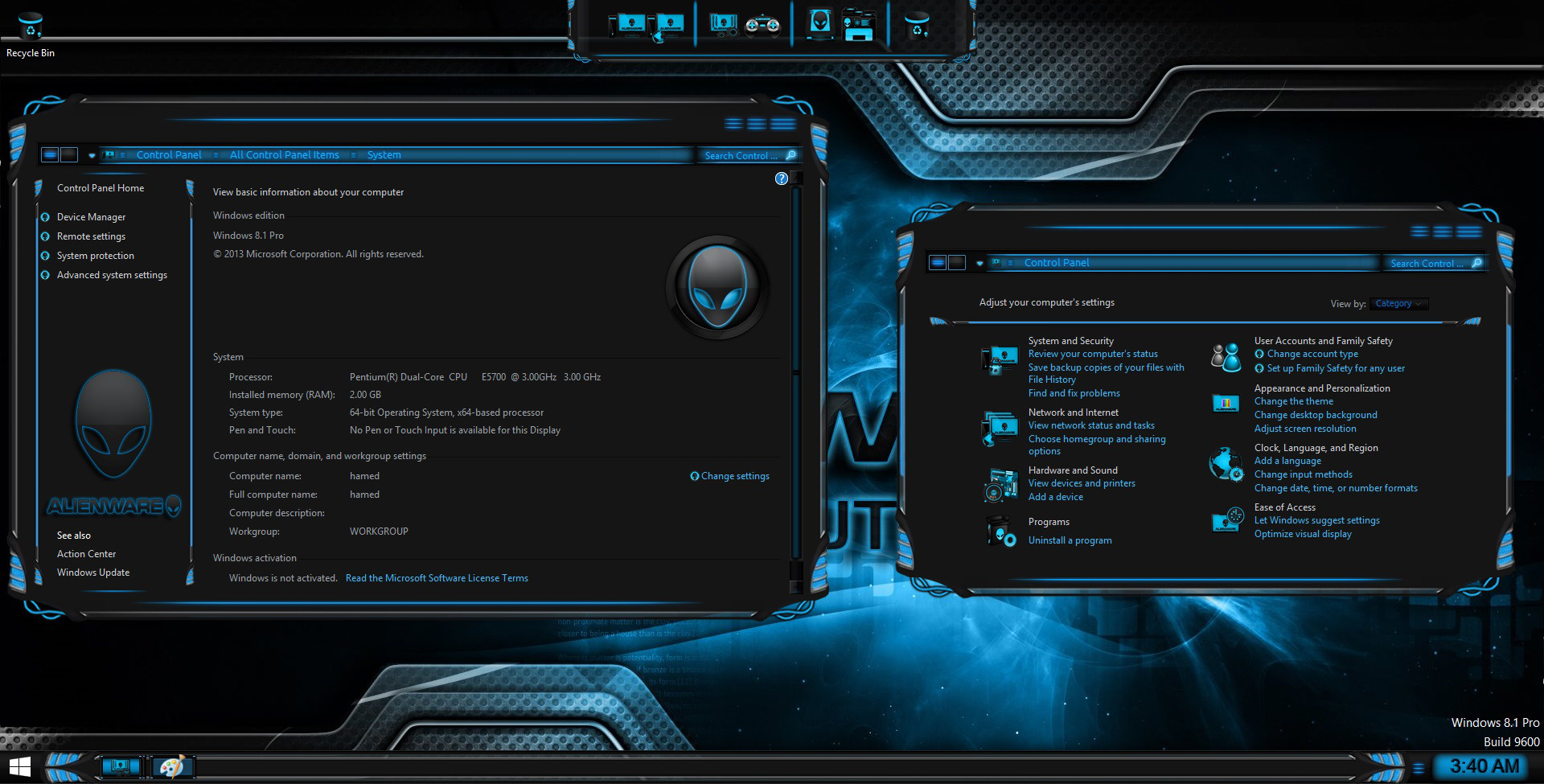Click the blue help question mark icon

[782, 179]
